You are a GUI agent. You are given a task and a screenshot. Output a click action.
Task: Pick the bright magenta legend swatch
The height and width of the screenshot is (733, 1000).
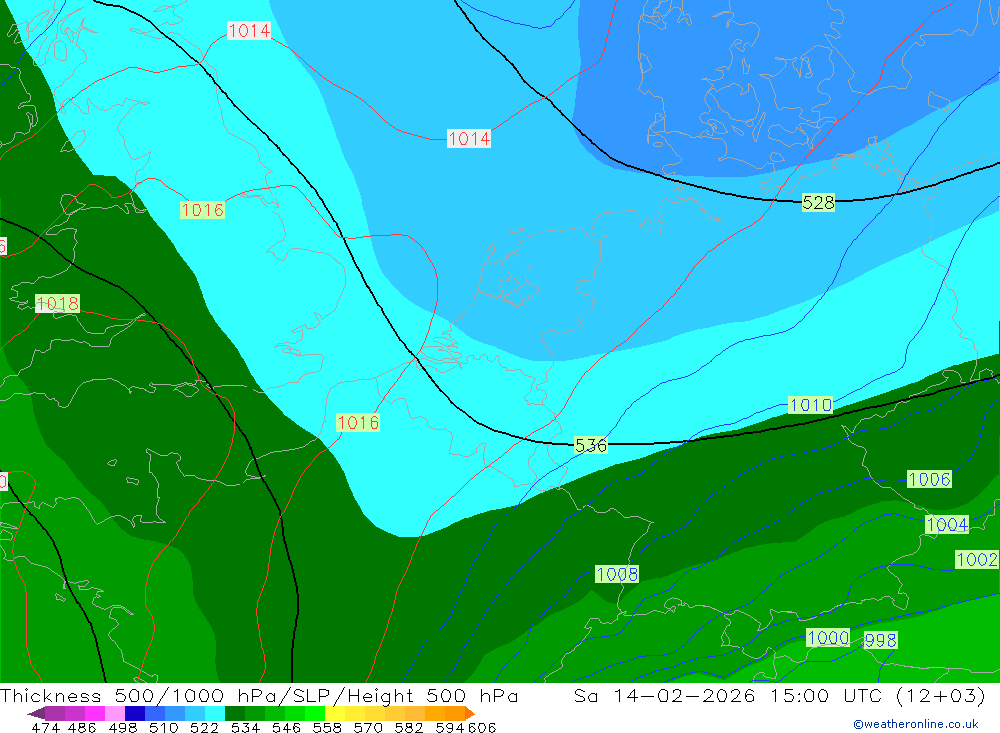point(94,713)
